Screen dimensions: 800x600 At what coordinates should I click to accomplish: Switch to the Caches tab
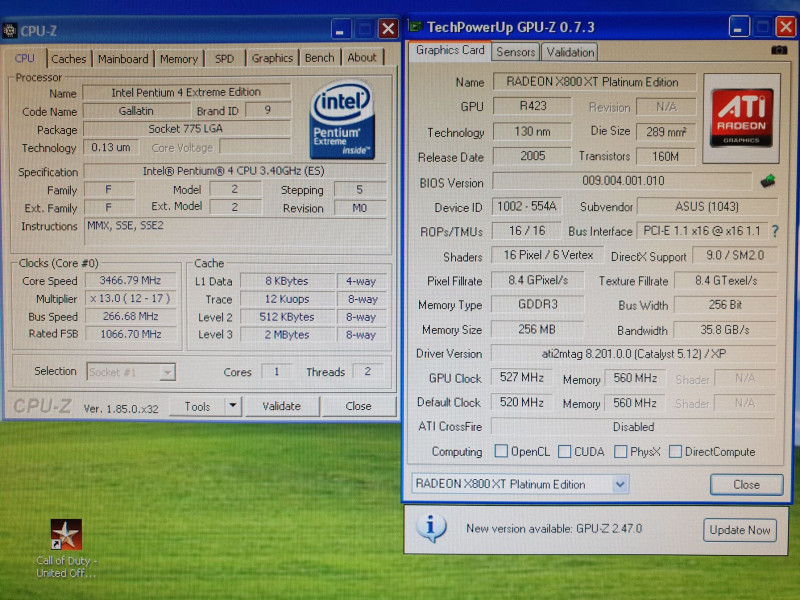click(68, 59)
